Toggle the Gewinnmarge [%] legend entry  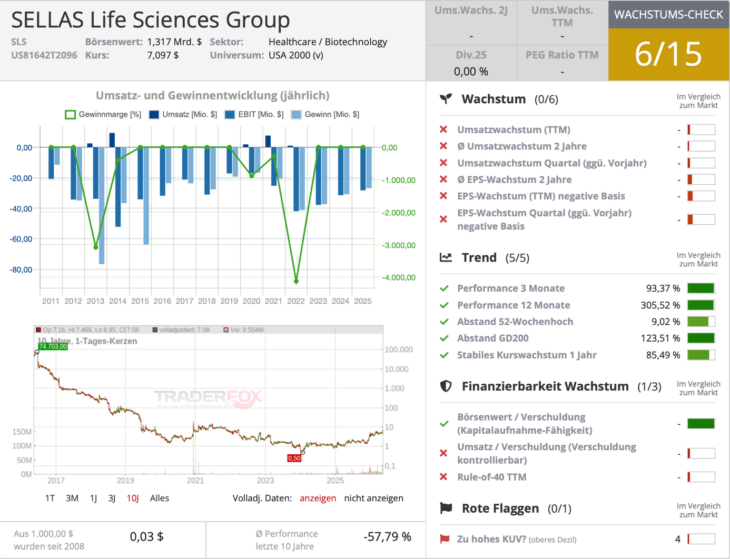(x=103, y=114)
